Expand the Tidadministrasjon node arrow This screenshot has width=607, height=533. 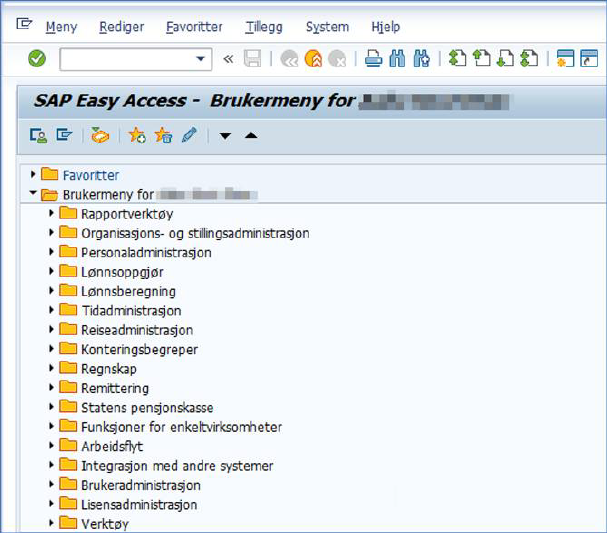tap(51, 310)
